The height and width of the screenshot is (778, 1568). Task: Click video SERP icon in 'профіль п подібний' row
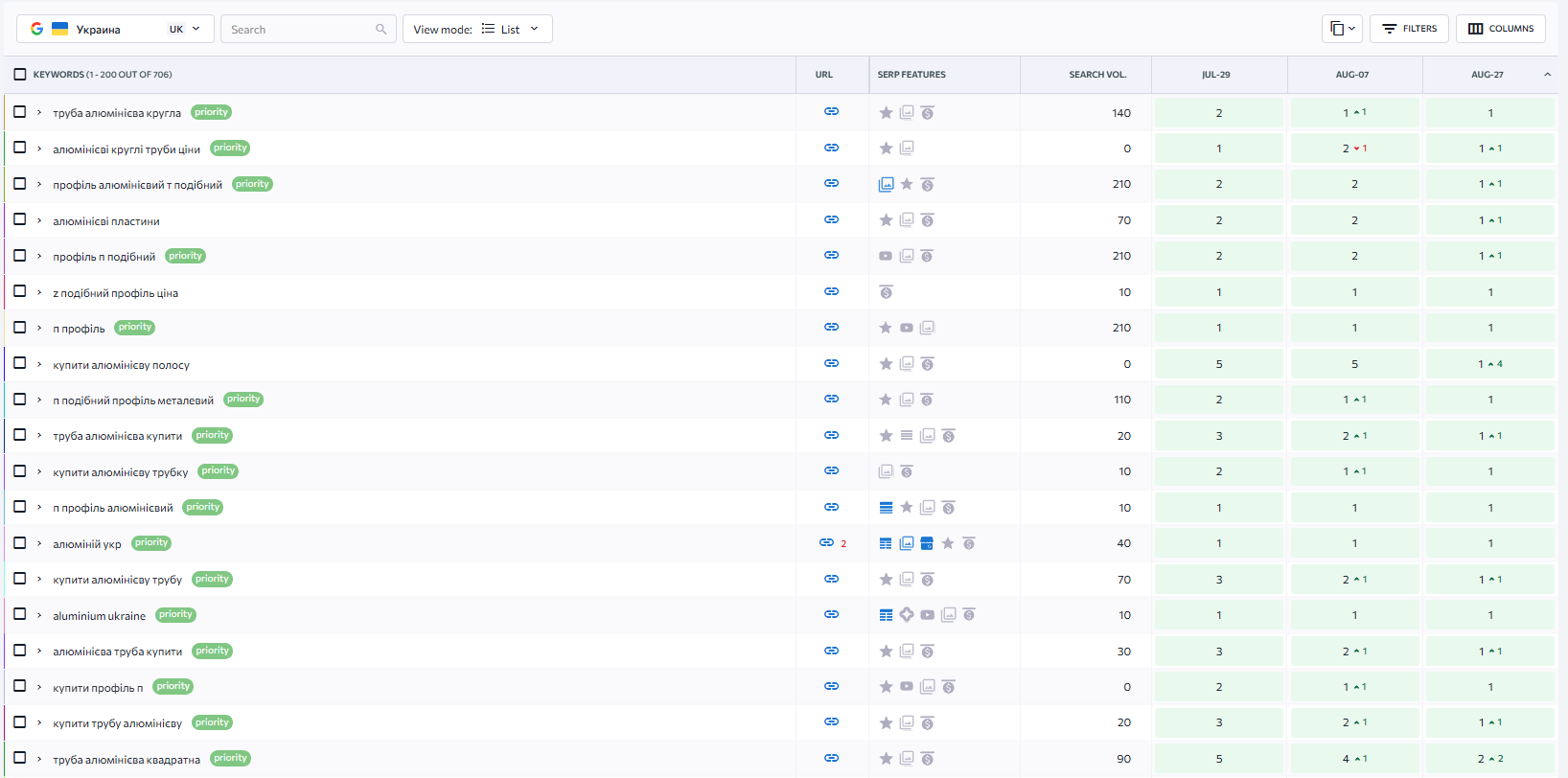tap(886, 256)
